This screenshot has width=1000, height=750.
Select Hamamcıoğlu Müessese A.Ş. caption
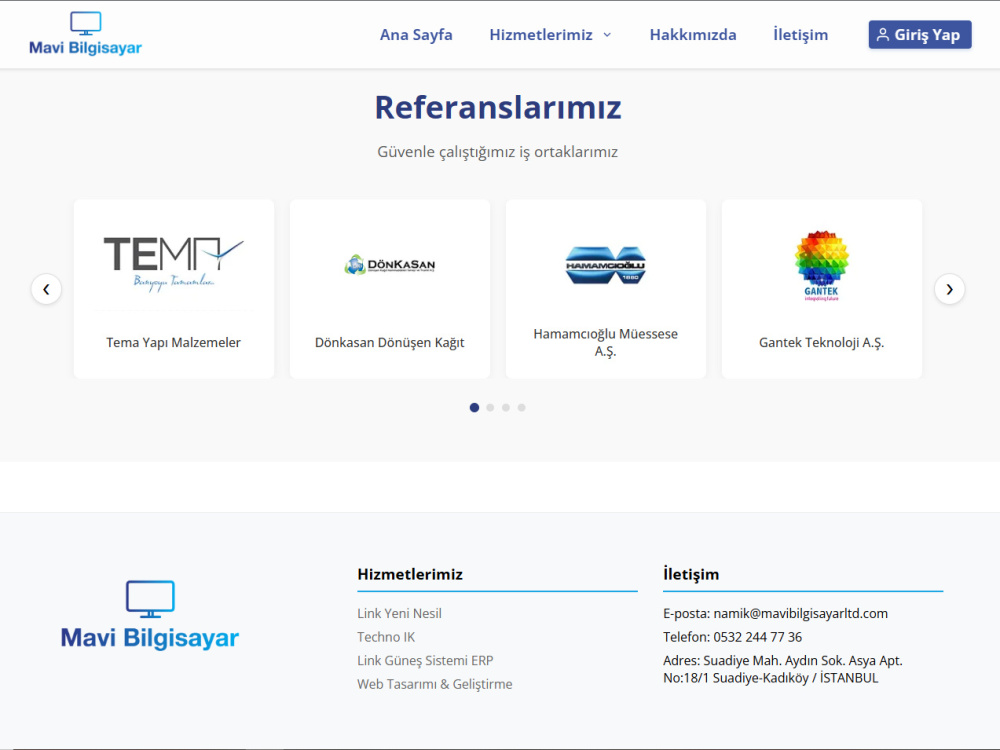point(605,342)
